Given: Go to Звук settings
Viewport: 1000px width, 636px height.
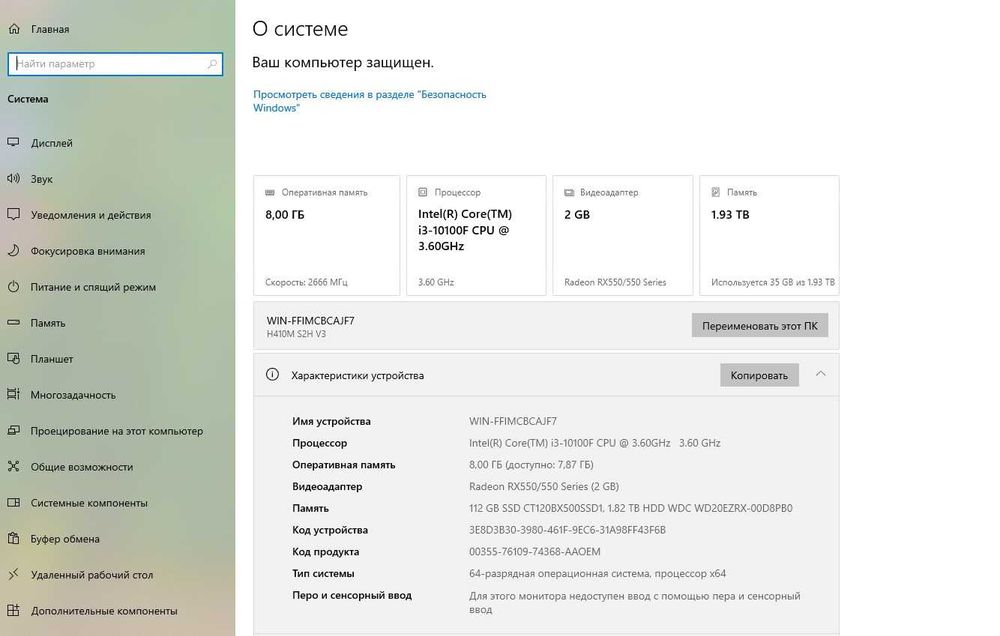Looking at the screenshot, I should click(x=41, y=179).
